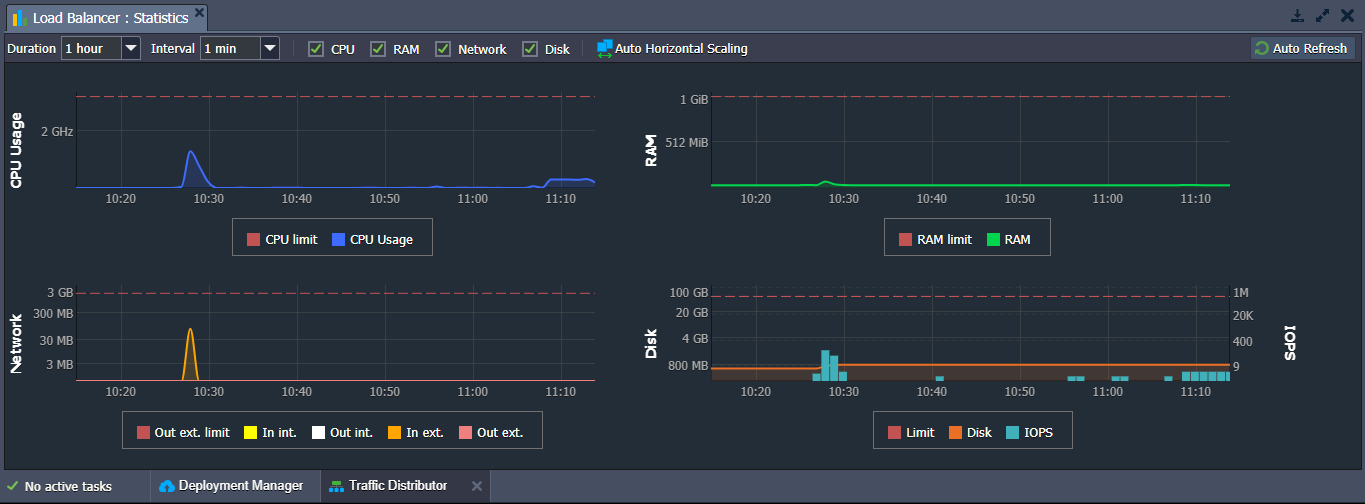Click the Network In ext. spike
Viewport: 1365px width, 504px height.
[x=190, y=330]
